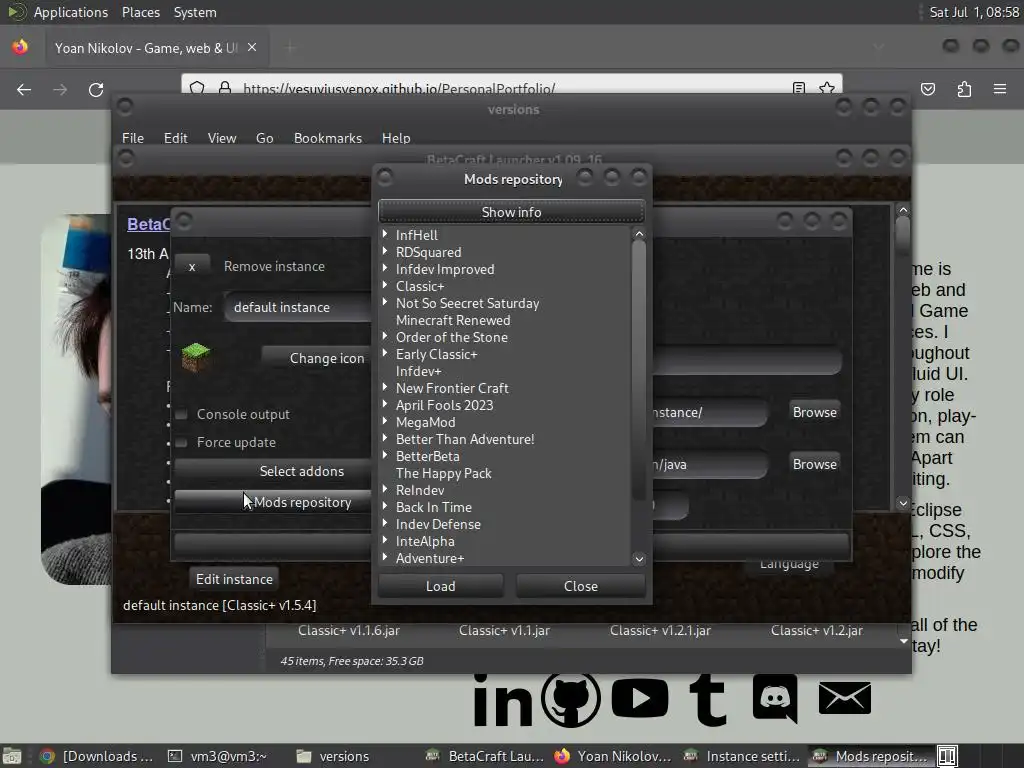Open the Edit menu in versions window
This screenshot has width=1024, height=768.
coord(176,138)
